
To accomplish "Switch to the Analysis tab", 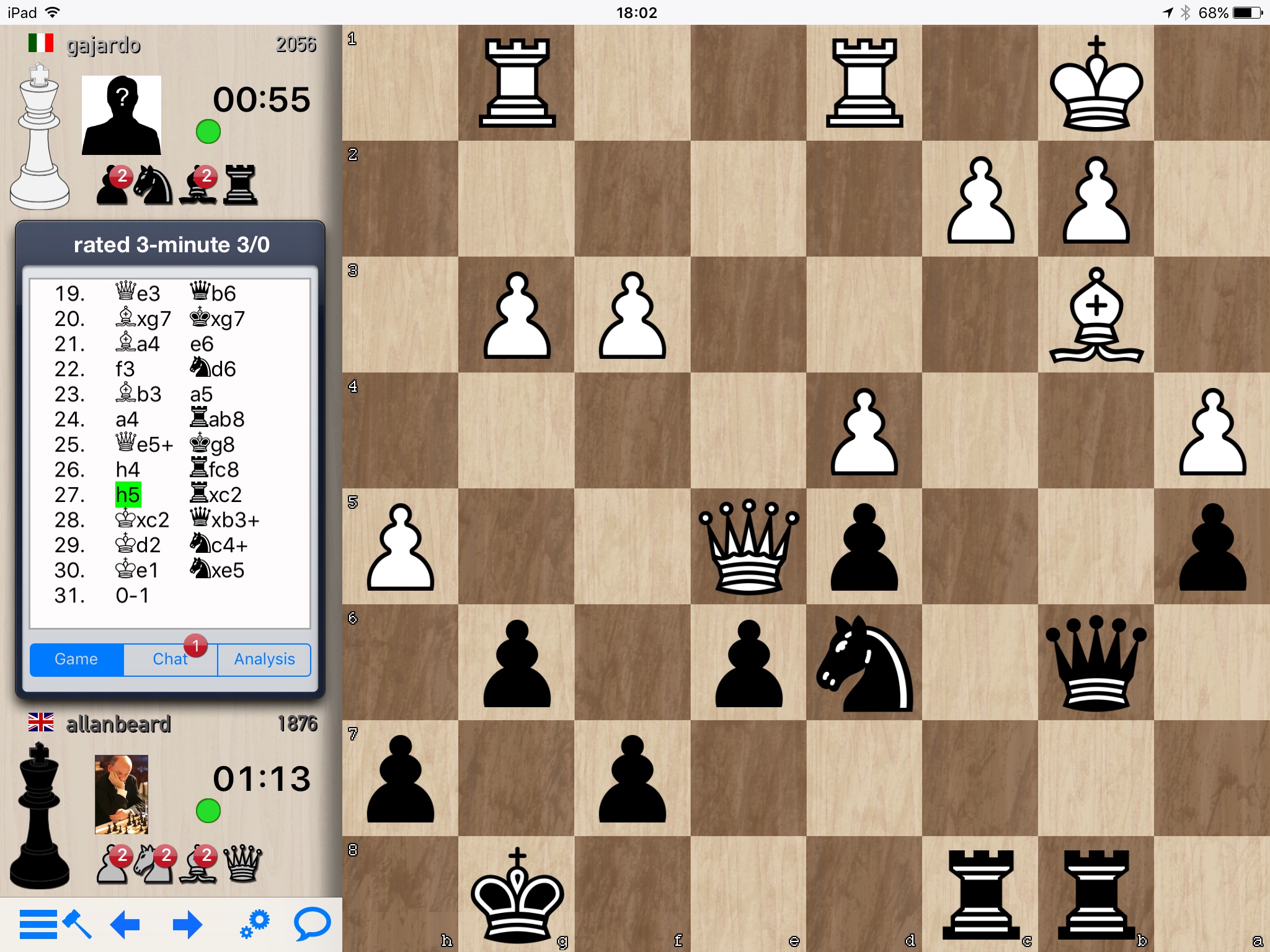I will [264, 659].
